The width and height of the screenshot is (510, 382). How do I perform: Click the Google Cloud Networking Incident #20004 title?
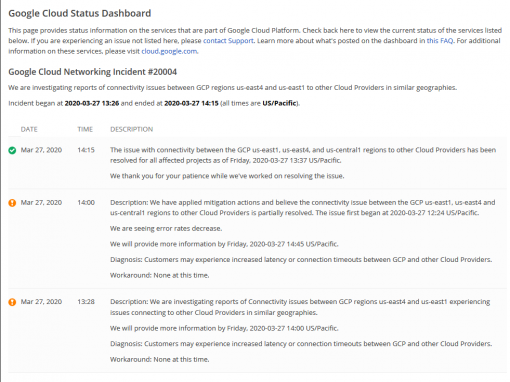[x=93, y=72]
